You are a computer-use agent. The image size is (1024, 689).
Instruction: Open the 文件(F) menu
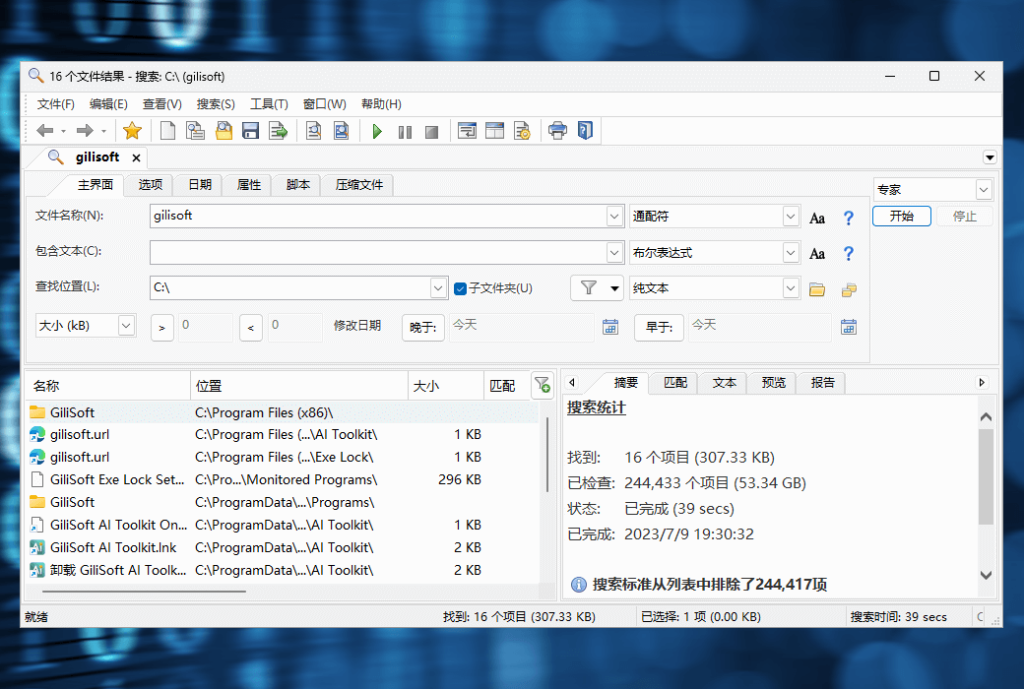click(x=56, y=104)
